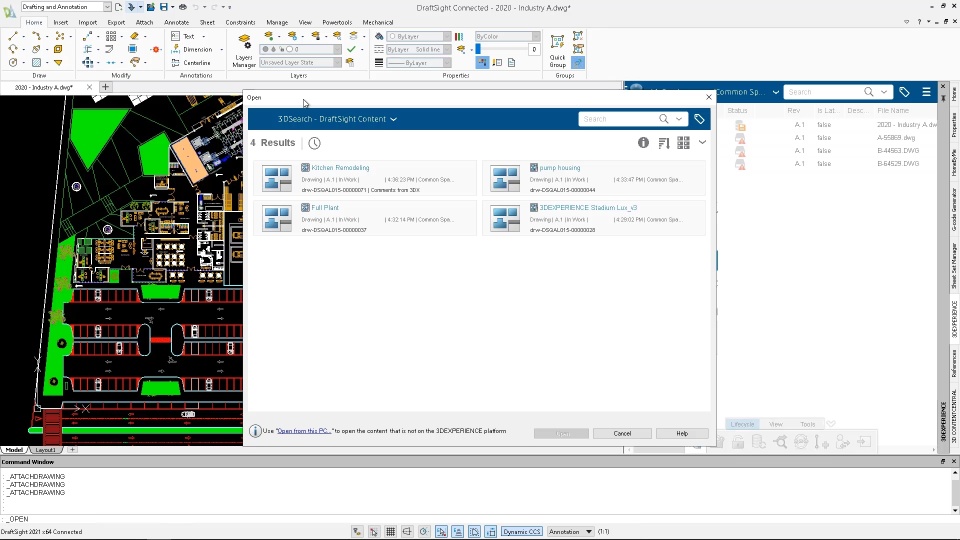Click the sort icon in results toolbar
This screenshot has width=960, height=540.
click(664, 143)
